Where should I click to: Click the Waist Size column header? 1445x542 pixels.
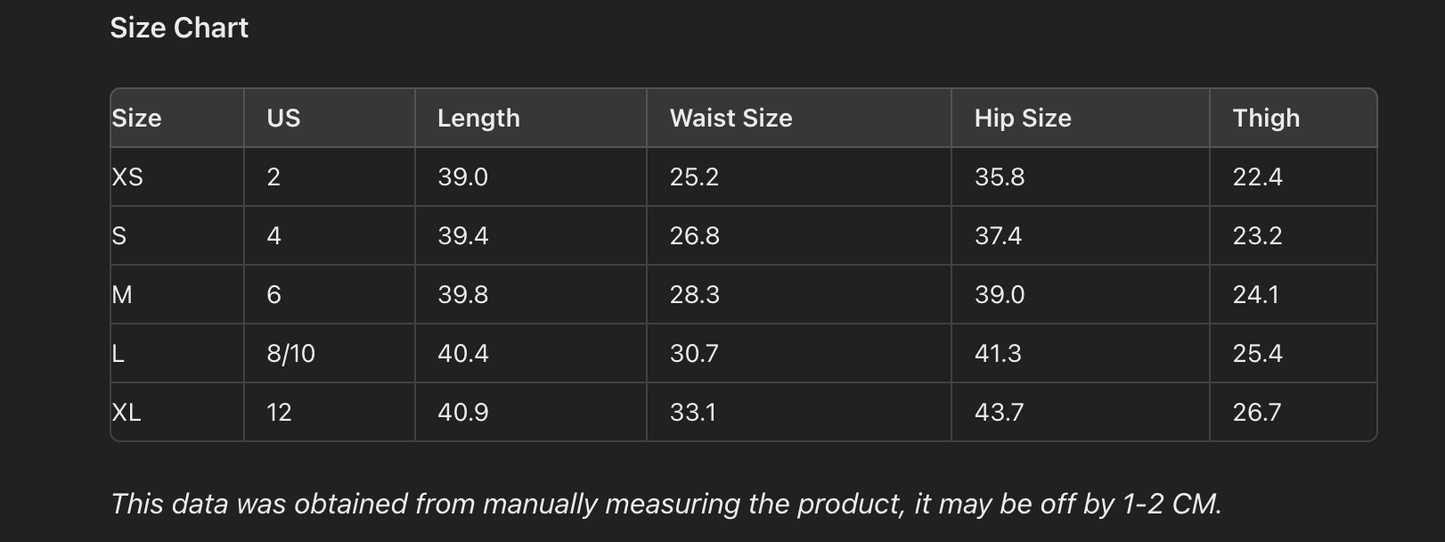(x=730, y=118)
